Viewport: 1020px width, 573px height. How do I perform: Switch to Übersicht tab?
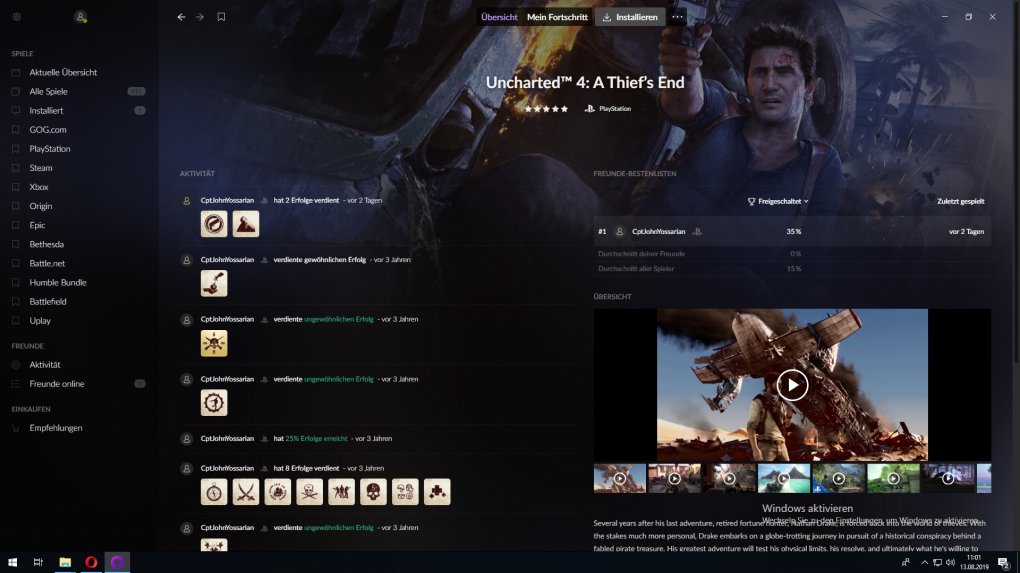[499, 17]
